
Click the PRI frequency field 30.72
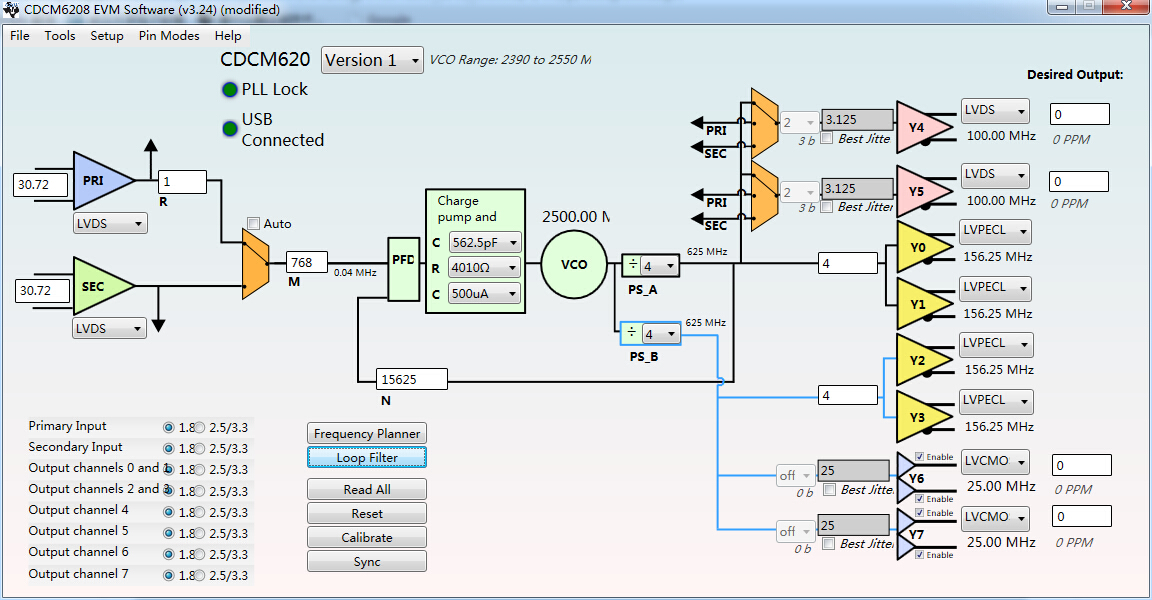[x=40, y=184]
